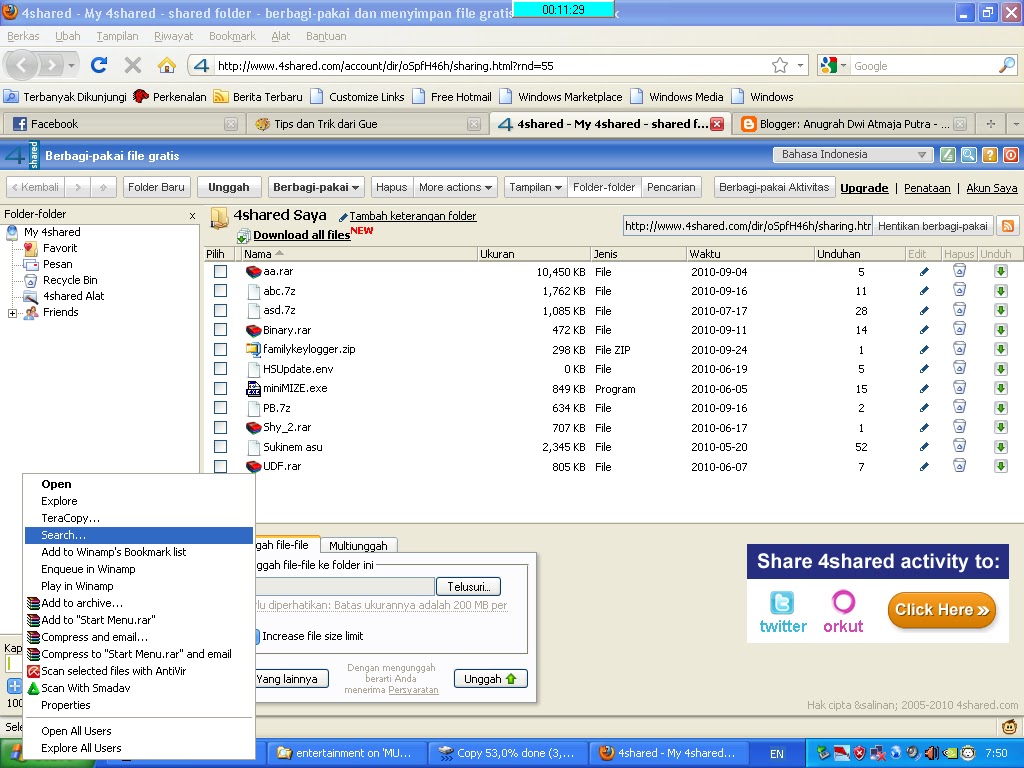Edit the Sukinem asu file entry
This screenshot has height=768, width=1024.
point(924,447)
